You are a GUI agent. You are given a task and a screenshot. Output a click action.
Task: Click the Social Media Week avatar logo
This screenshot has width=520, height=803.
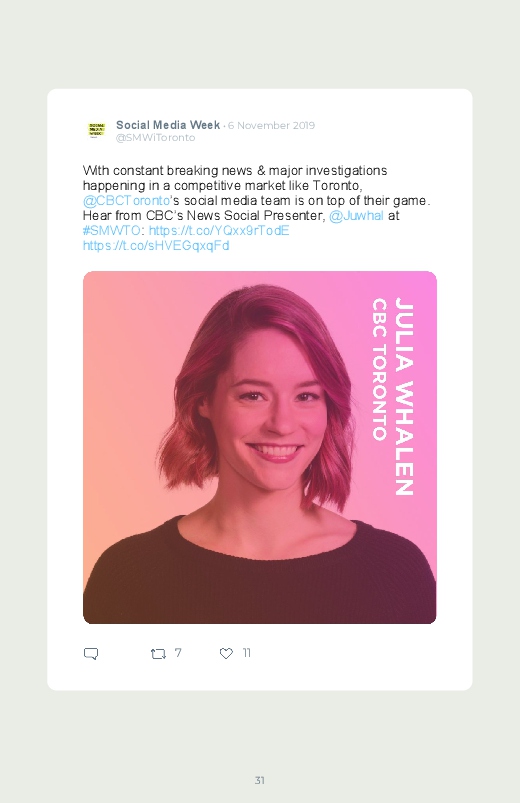point(96,130)
